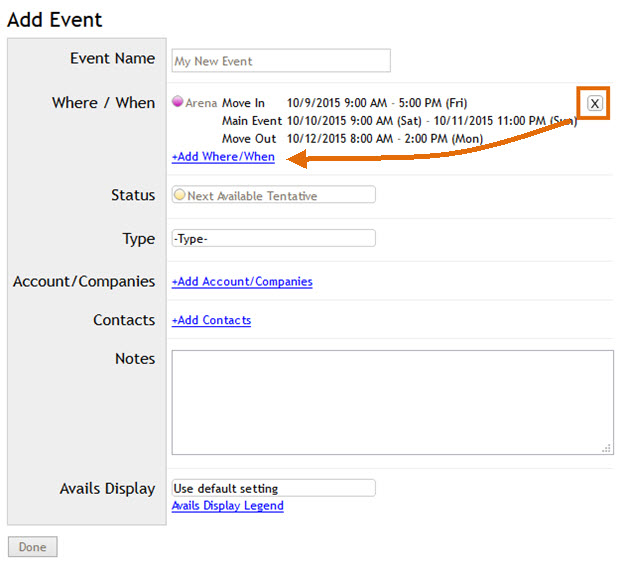Open the +Add Where/When link
The width and height of the screenshot is (625, 574).
pyautogui.click(x=223, y=157)
